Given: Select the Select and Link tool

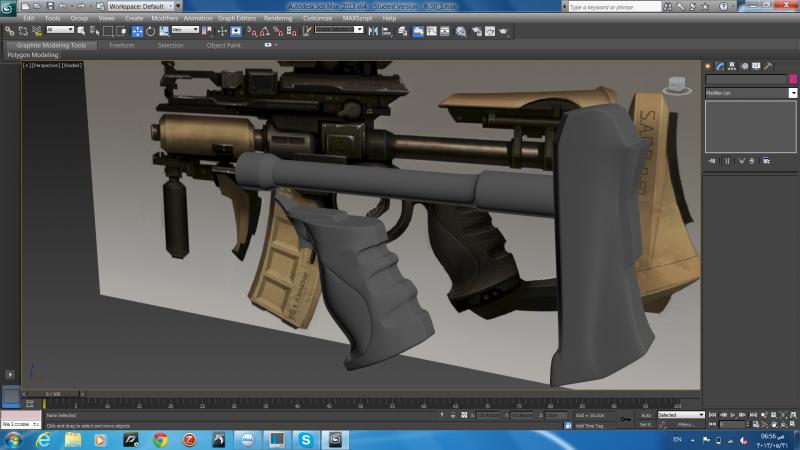Looking at the screenshot, I should (x=9, y=31).
